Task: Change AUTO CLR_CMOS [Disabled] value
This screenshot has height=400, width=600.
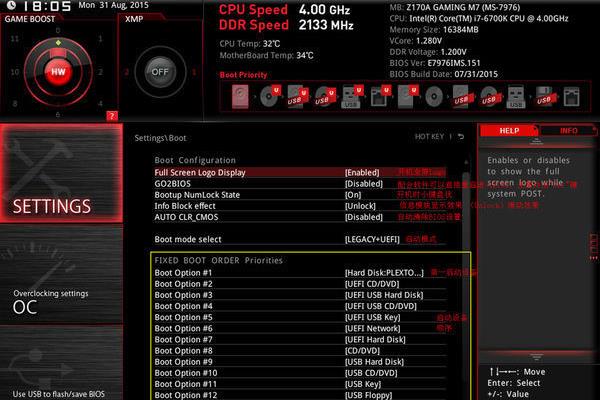Action: (364, 217)
